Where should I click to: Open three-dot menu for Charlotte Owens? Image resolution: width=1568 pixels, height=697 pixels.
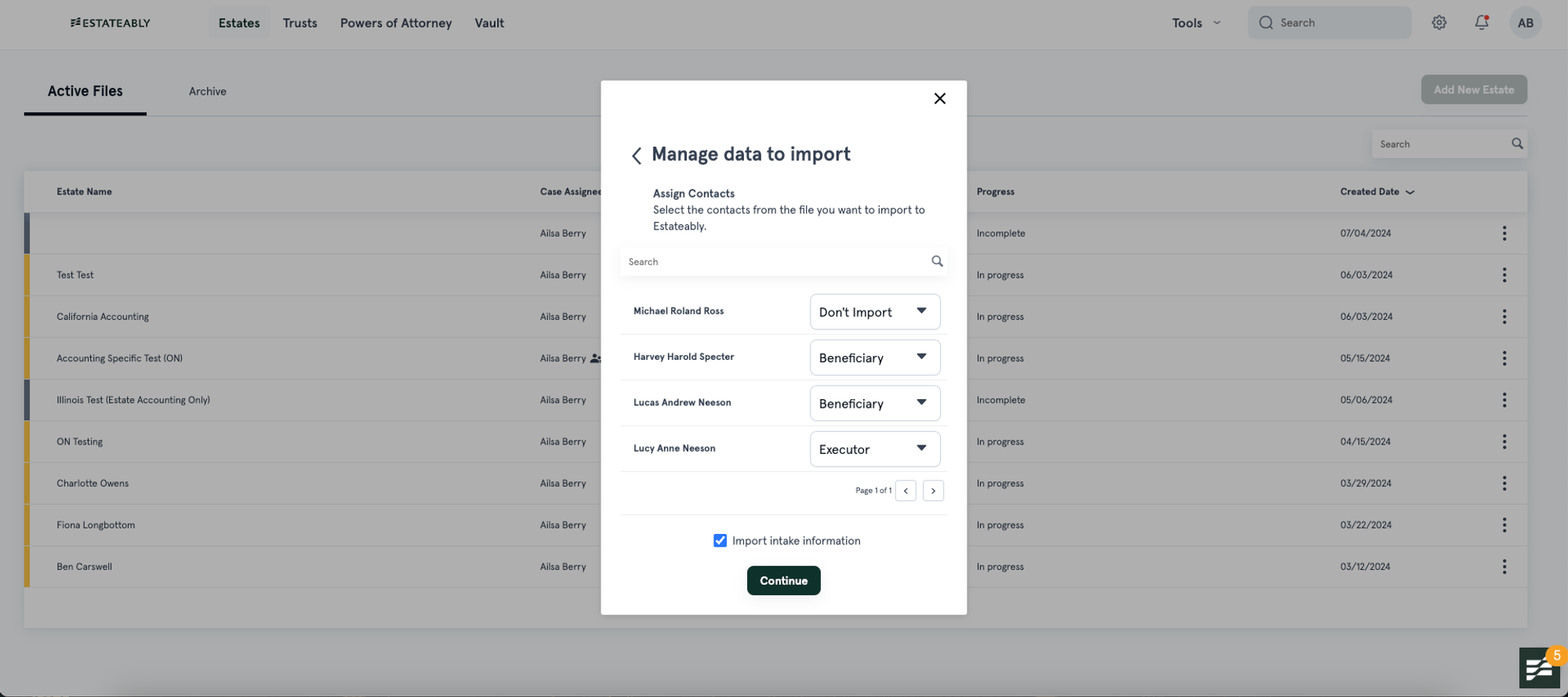pos(1504,483)
